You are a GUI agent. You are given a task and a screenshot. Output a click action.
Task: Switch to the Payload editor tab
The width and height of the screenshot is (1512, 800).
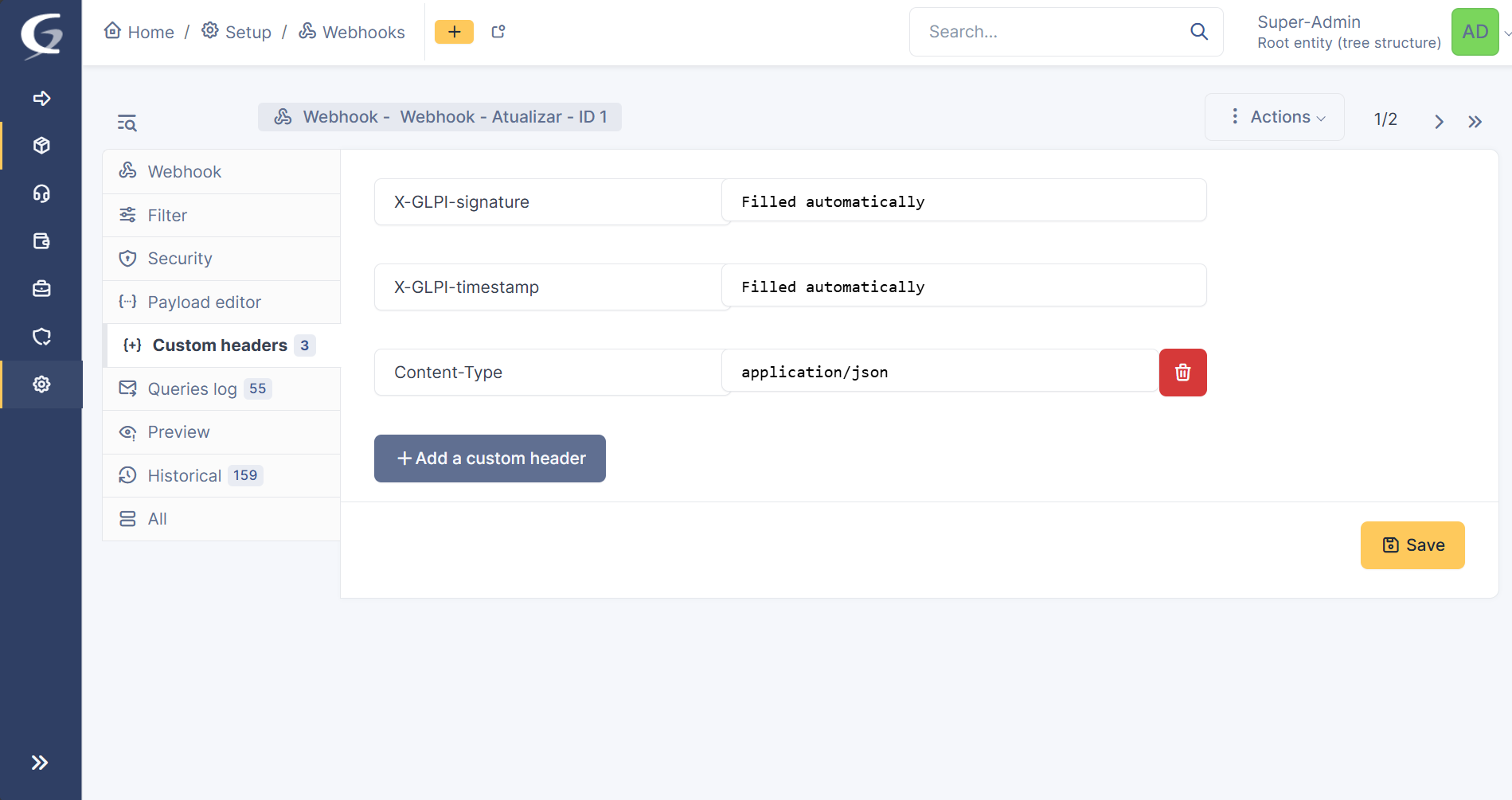204,302
